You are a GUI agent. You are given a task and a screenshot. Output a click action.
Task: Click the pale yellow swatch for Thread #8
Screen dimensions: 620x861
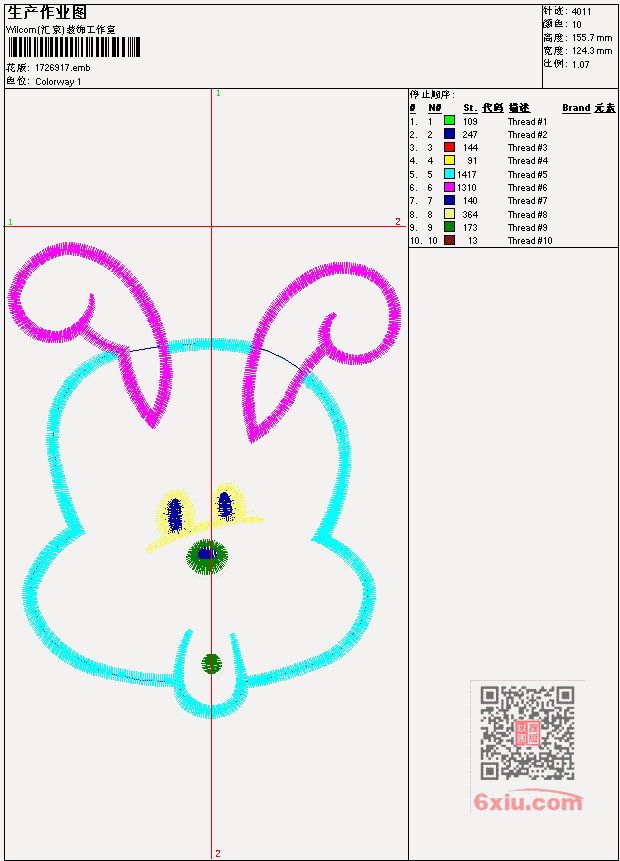tap(449, 214)
